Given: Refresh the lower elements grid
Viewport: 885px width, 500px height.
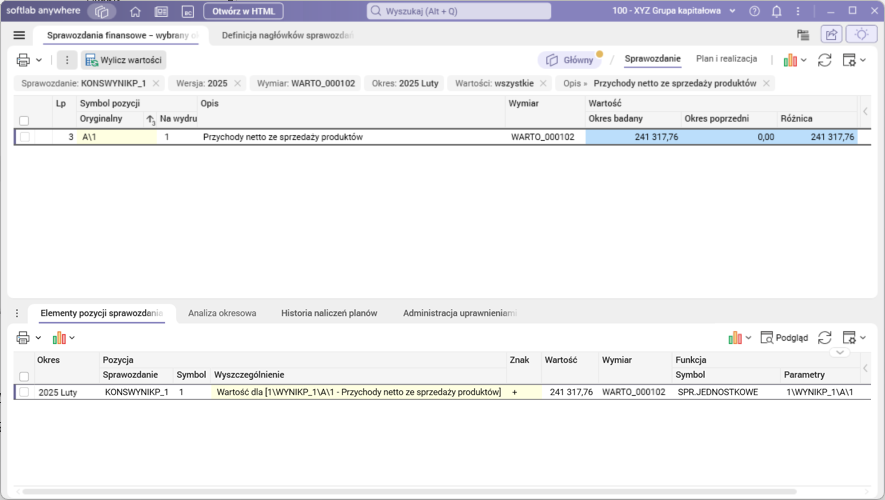Looking at the screenshot, I should click(x=825, y=337).
